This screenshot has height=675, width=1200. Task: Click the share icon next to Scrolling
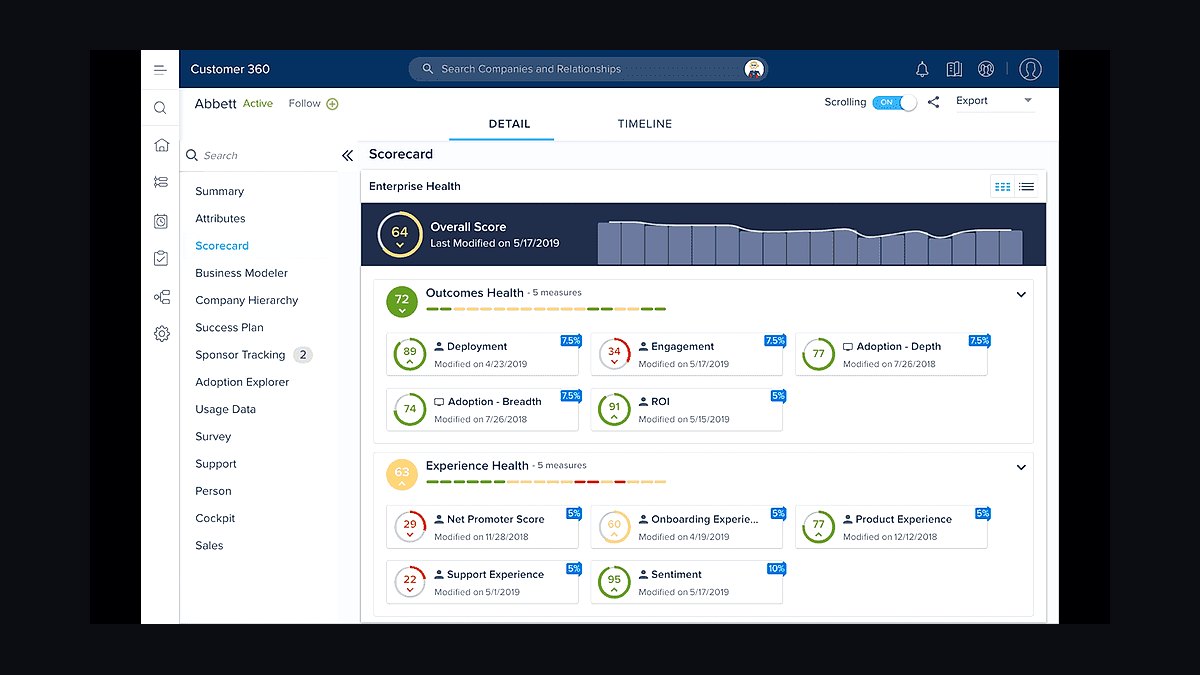click(933, 102)
